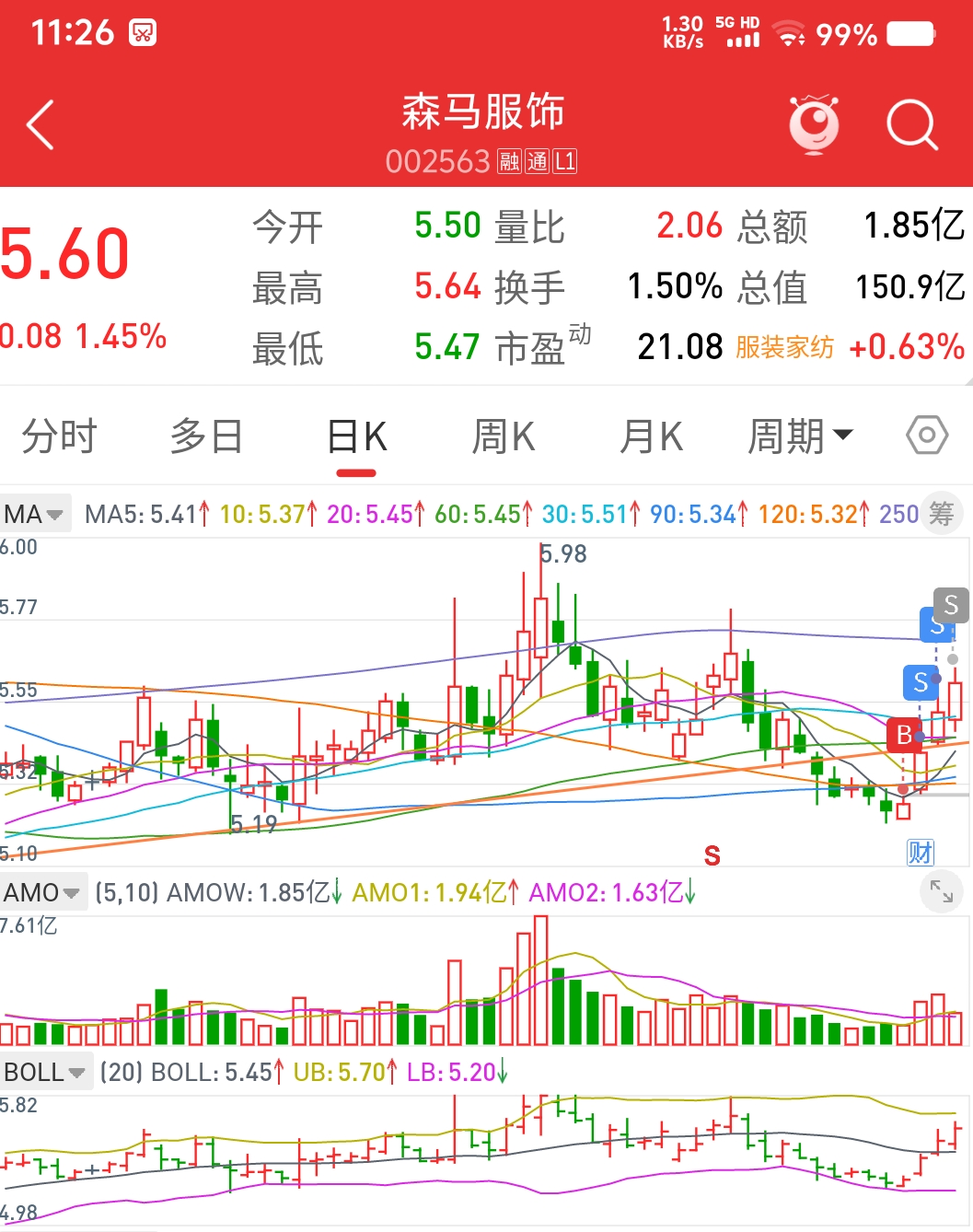Tap the MA30: 5.51 value
This screenshot has width=973, height=1232.
point(591,514)
